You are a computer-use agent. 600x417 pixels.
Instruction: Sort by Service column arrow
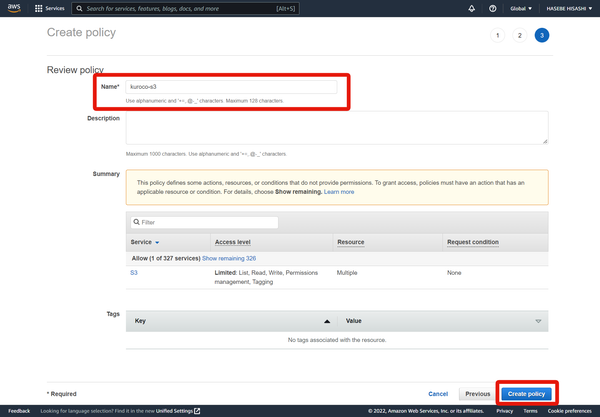click(157, 243)
